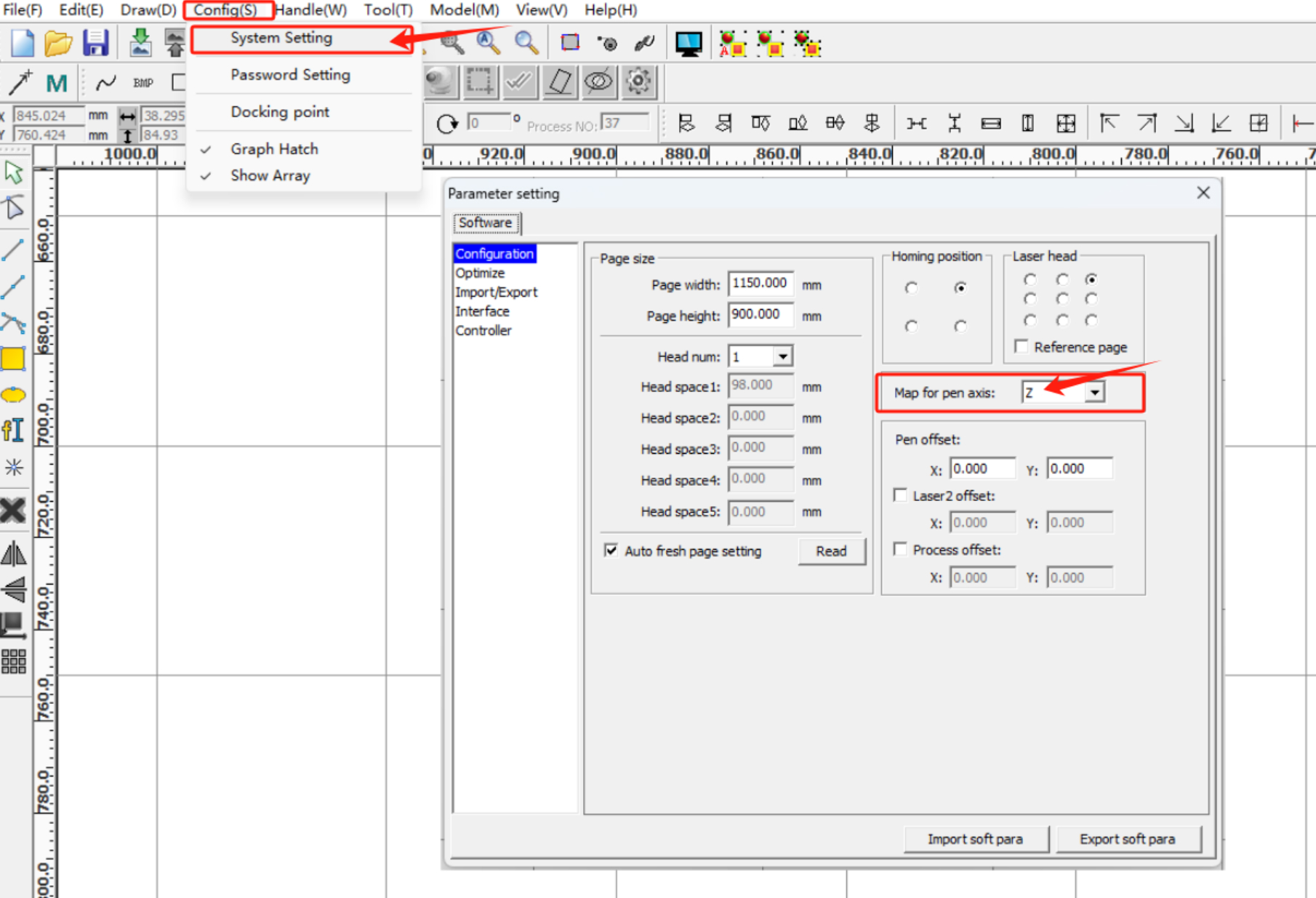
Task: Expand the Map for pen axis dropdown
Action: tap(1094, 393)
